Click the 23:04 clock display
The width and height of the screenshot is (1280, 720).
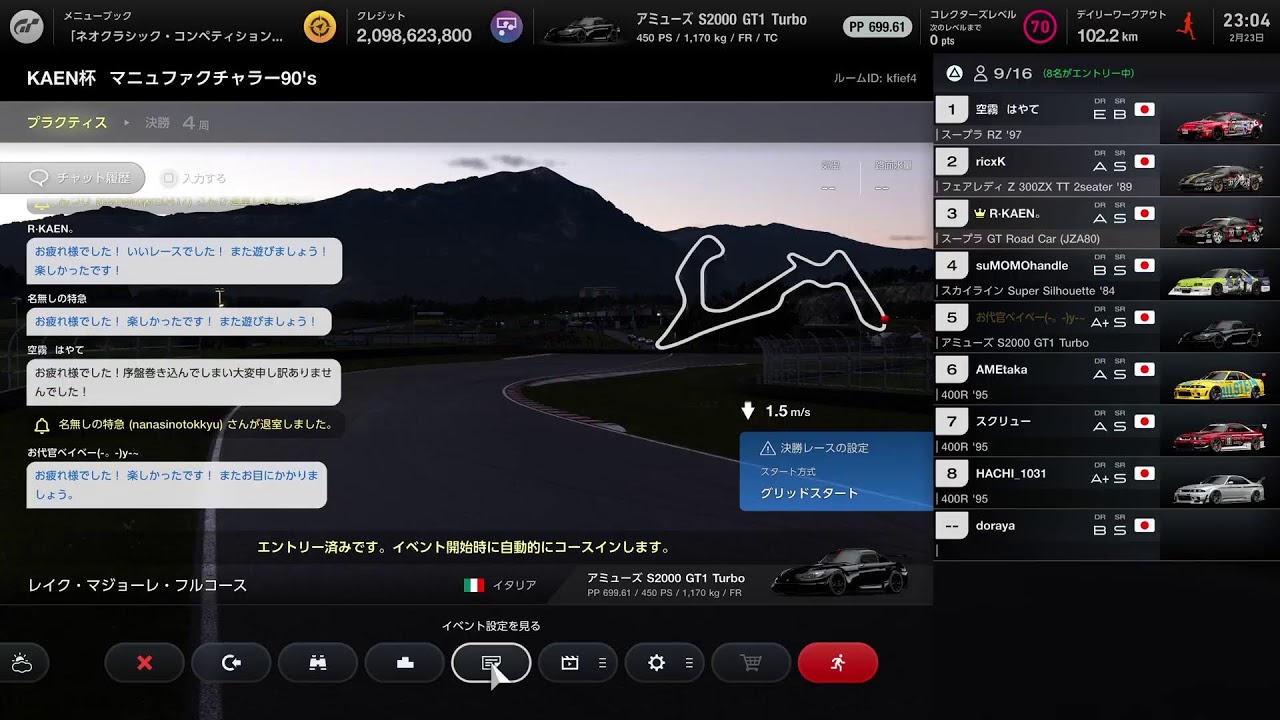[1246, 20]
